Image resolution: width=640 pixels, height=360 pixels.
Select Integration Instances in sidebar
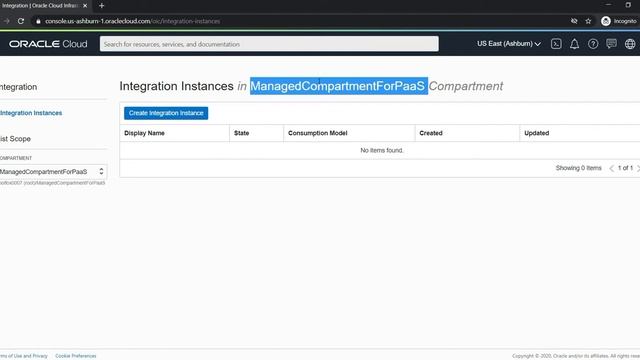click(x=31, y=113)
